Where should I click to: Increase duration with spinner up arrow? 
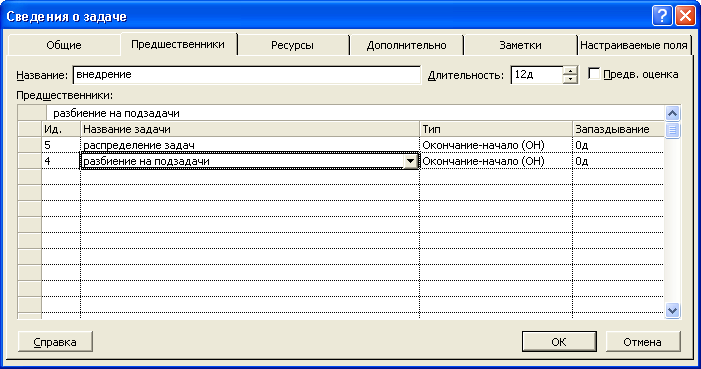pos(570,70)
